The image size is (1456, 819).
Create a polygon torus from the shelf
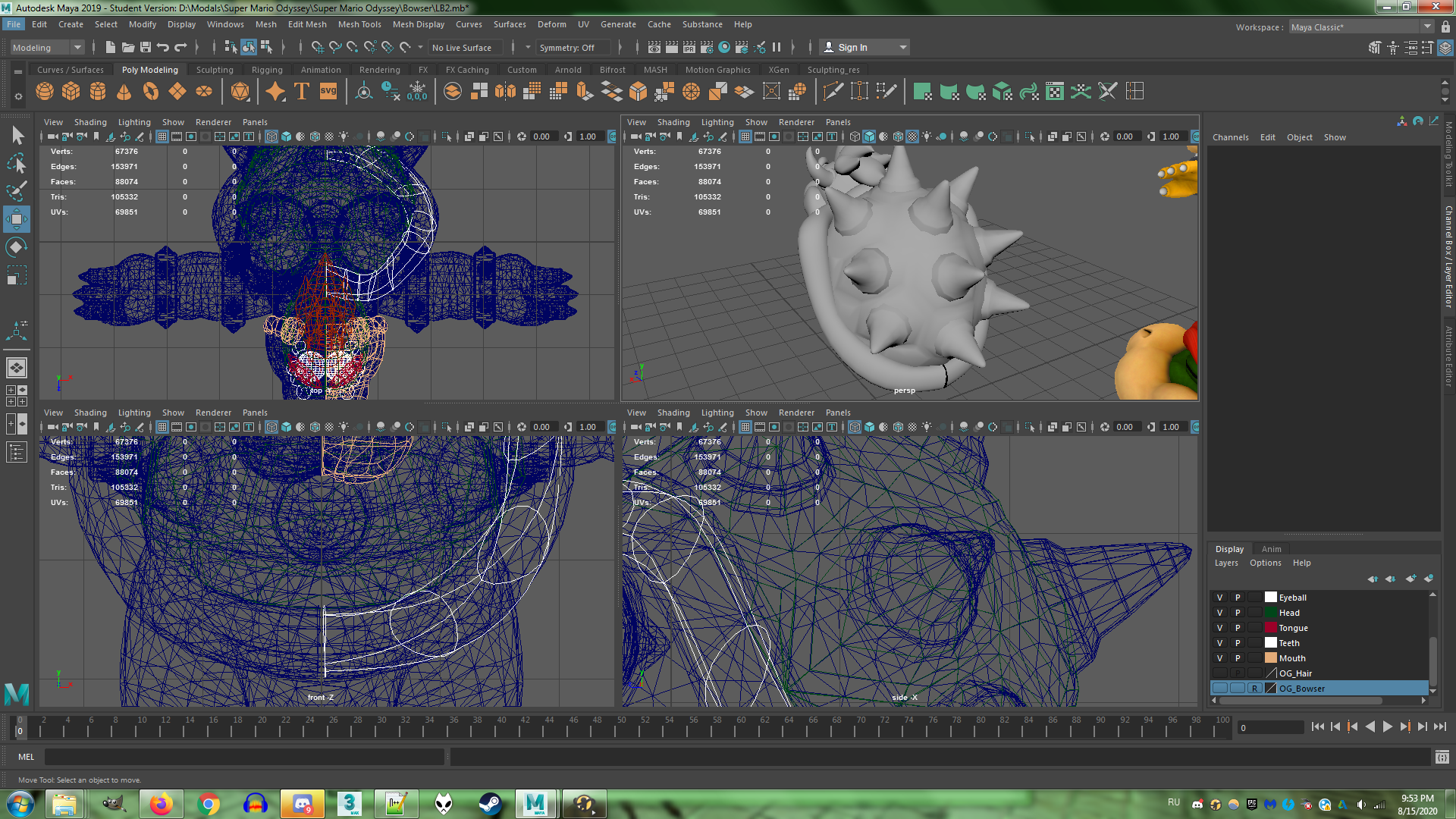(x=151, y=92)
